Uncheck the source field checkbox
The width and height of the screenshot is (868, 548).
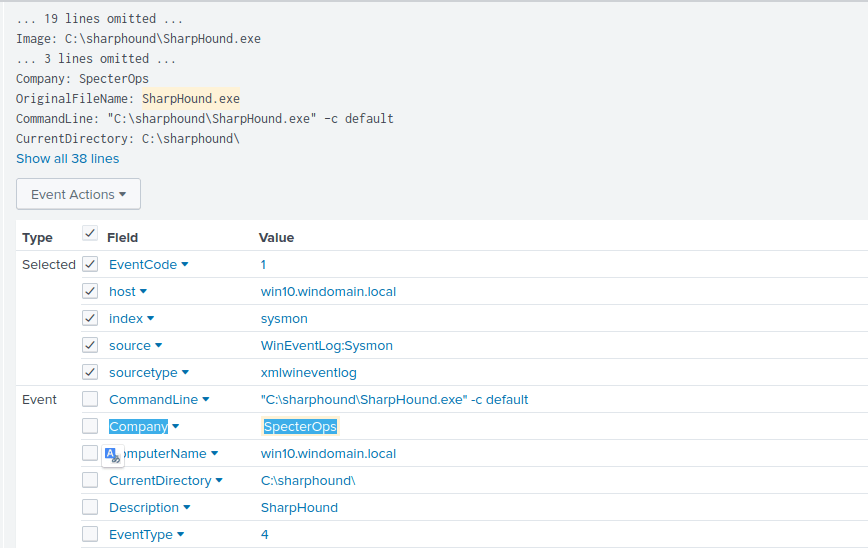click(x=90, y=346)
